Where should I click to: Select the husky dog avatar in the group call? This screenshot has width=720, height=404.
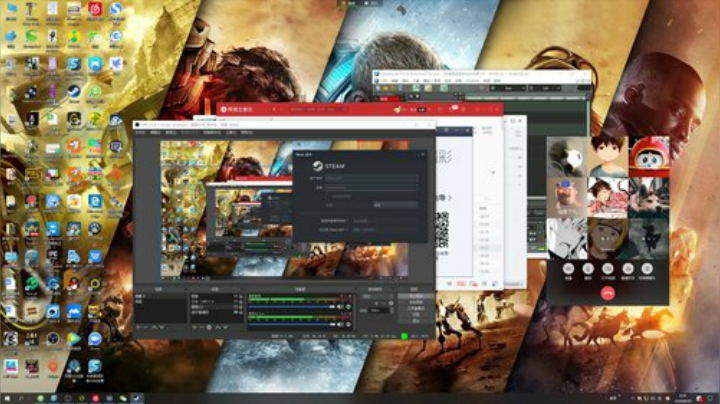click(649, 198)
